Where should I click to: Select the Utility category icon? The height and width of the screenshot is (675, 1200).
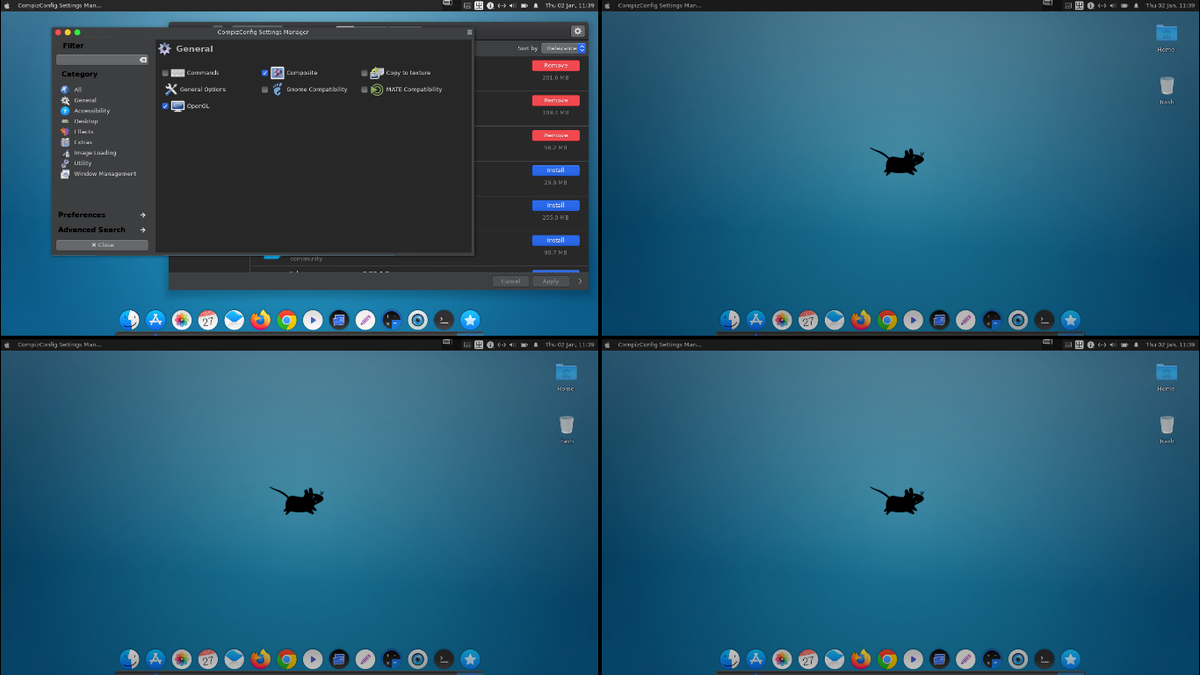[x=65, y=163]
